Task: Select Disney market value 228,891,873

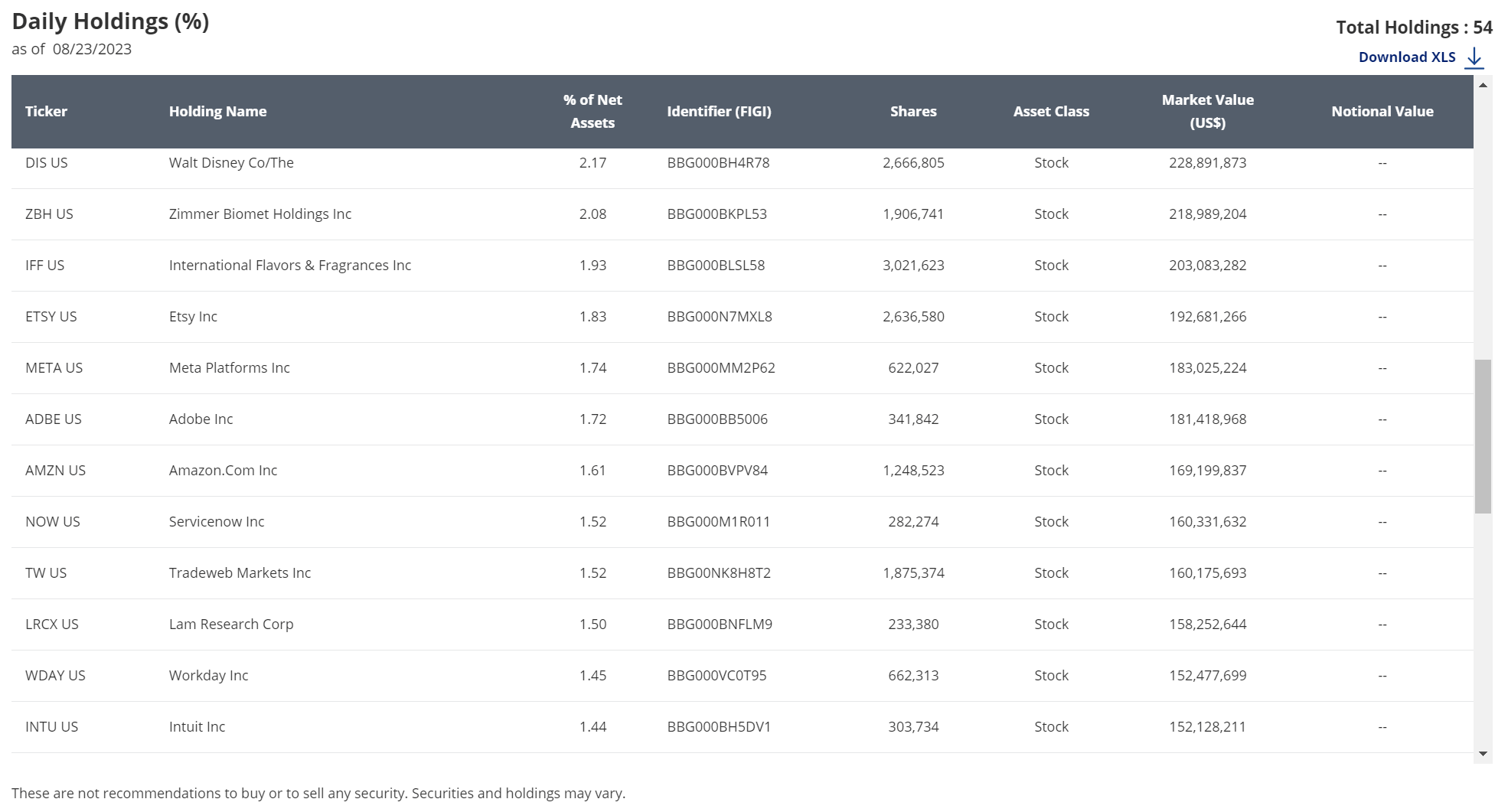Action: (x=1207, y=163)
